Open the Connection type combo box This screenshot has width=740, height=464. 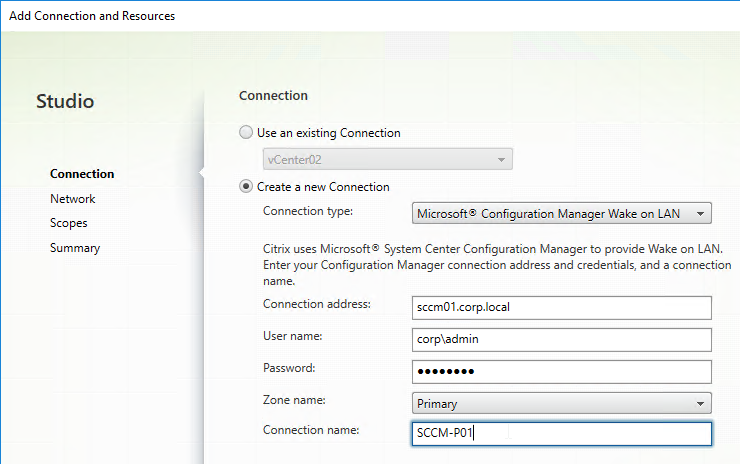(x=562, y=213)
